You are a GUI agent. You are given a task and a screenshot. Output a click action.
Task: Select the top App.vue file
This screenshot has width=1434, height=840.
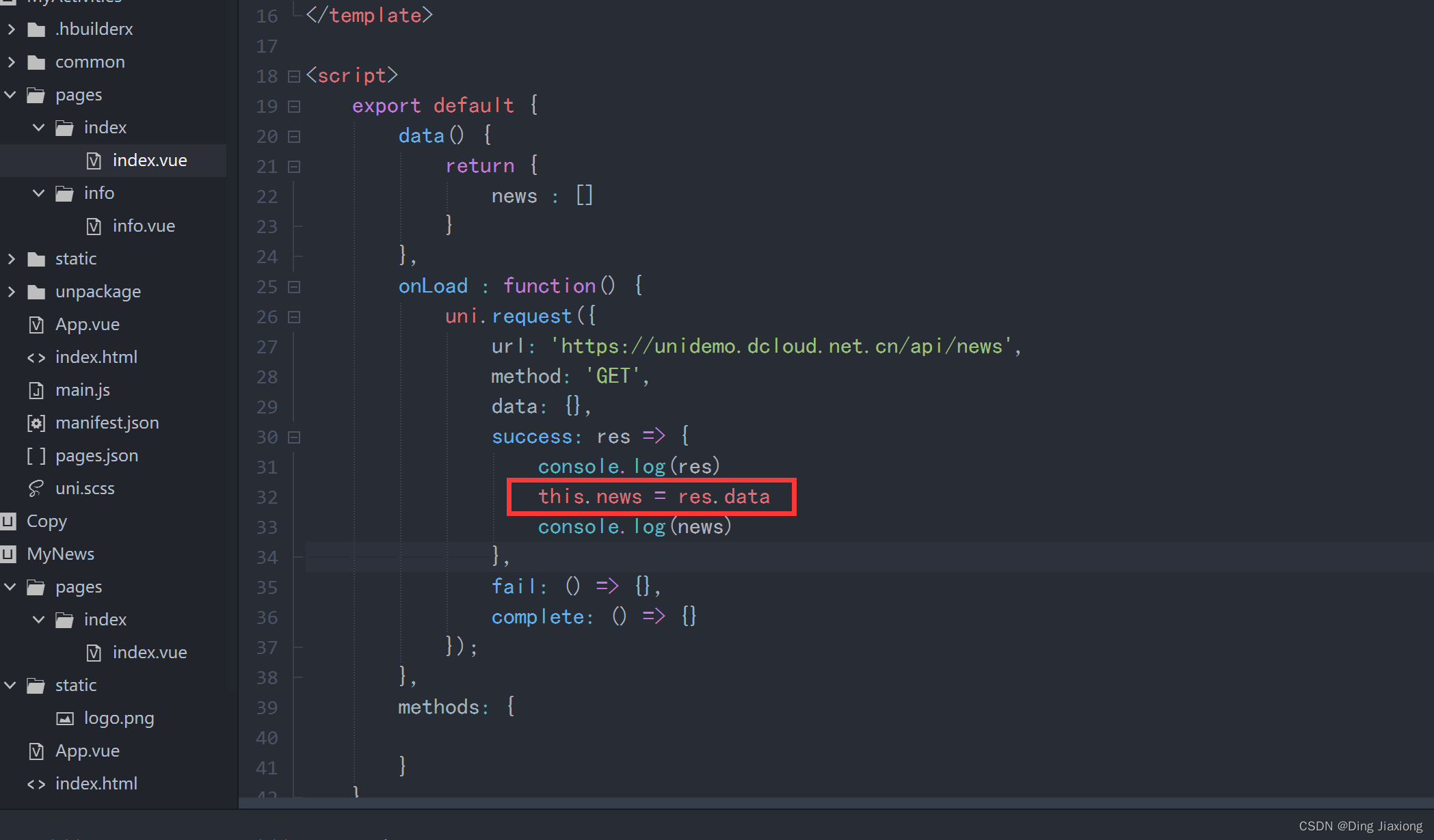(x=87, y=325)
